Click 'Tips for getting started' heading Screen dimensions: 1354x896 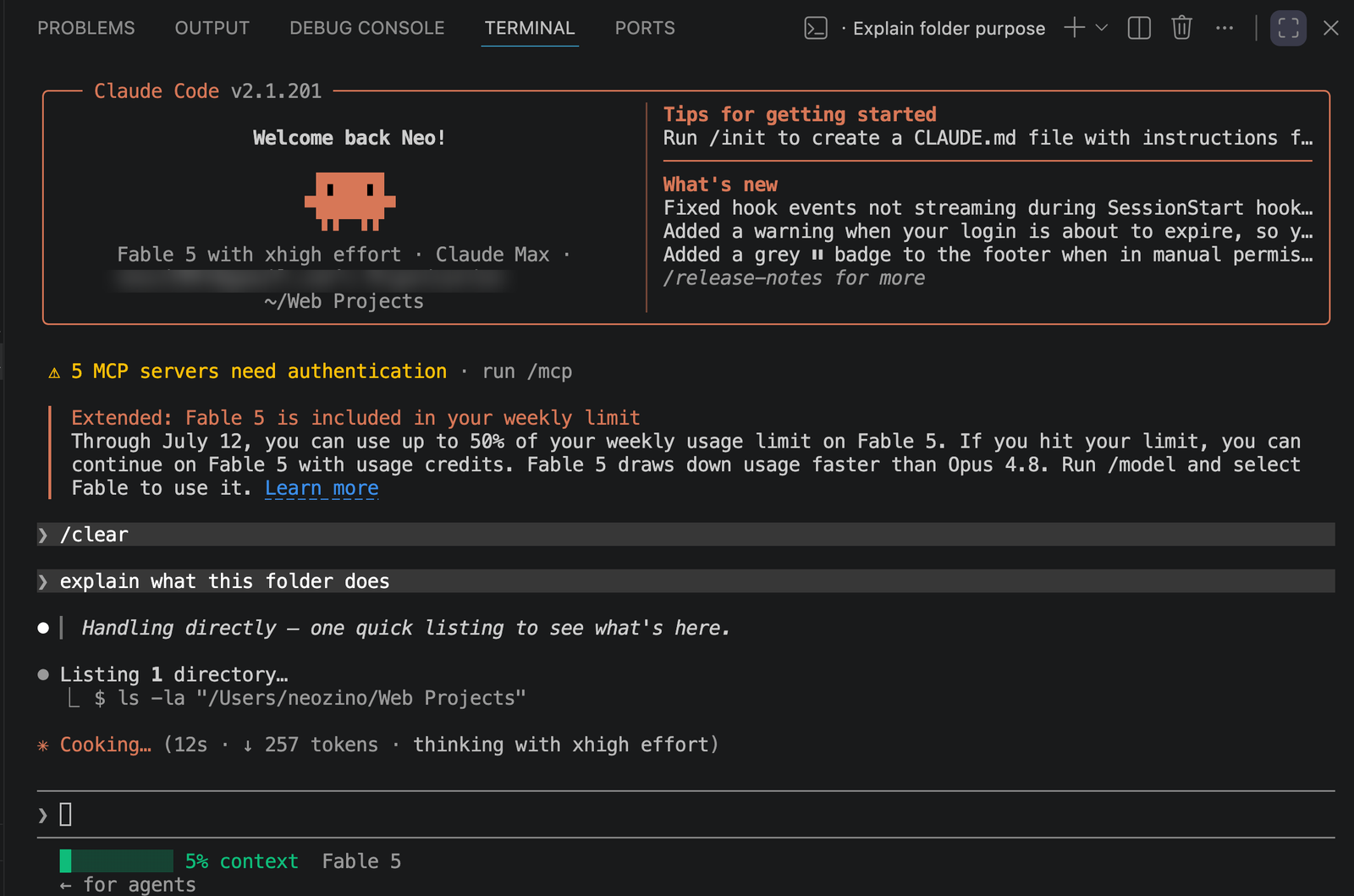pos(800,114)
